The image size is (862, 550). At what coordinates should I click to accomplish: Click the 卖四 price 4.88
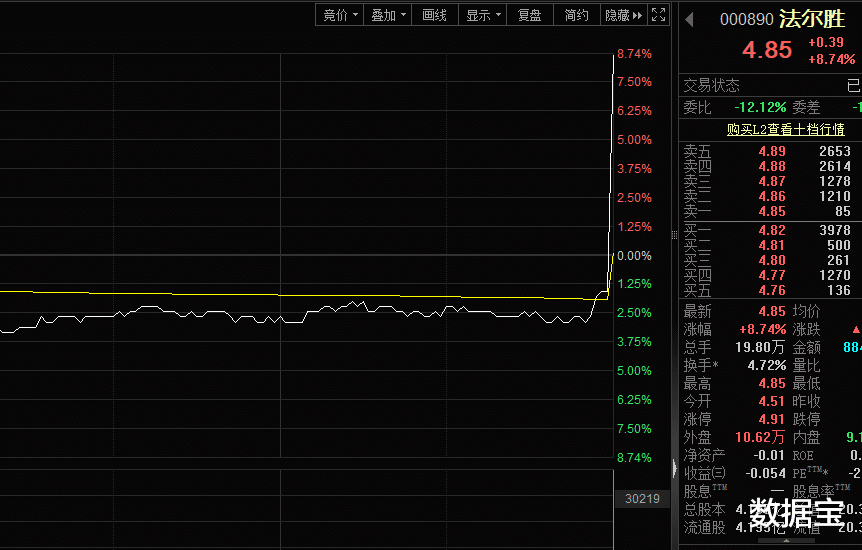772,166
